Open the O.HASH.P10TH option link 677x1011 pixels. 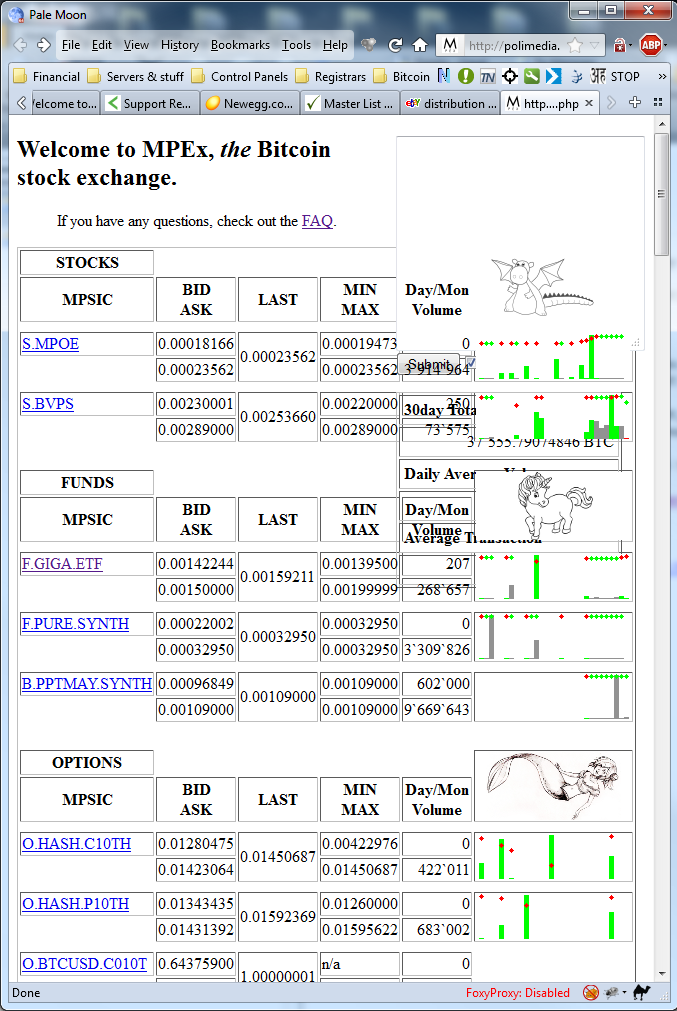pyautogui.click(x=75, y=903)
